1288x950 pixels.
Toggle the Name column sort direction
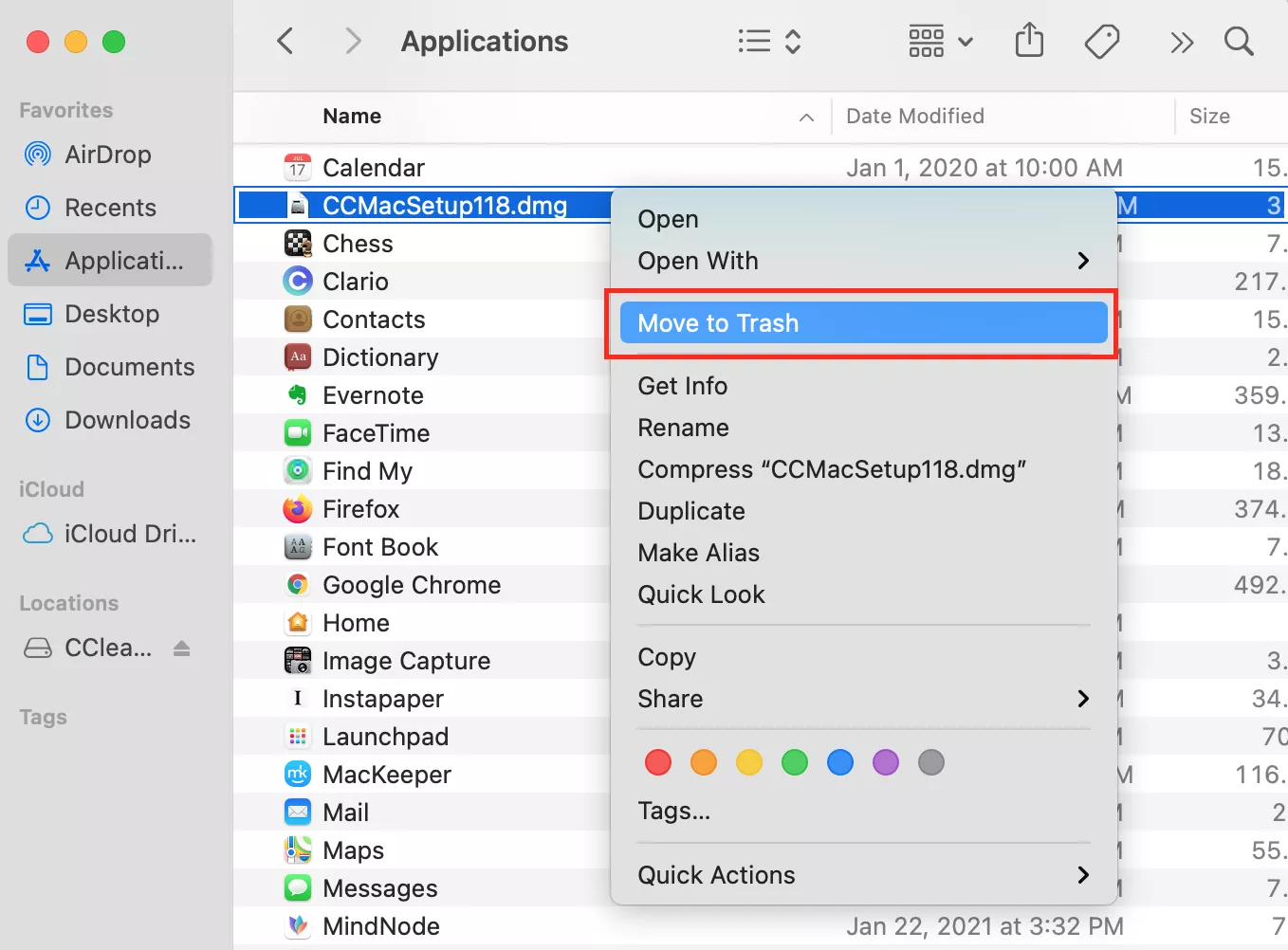click(806, 118)
